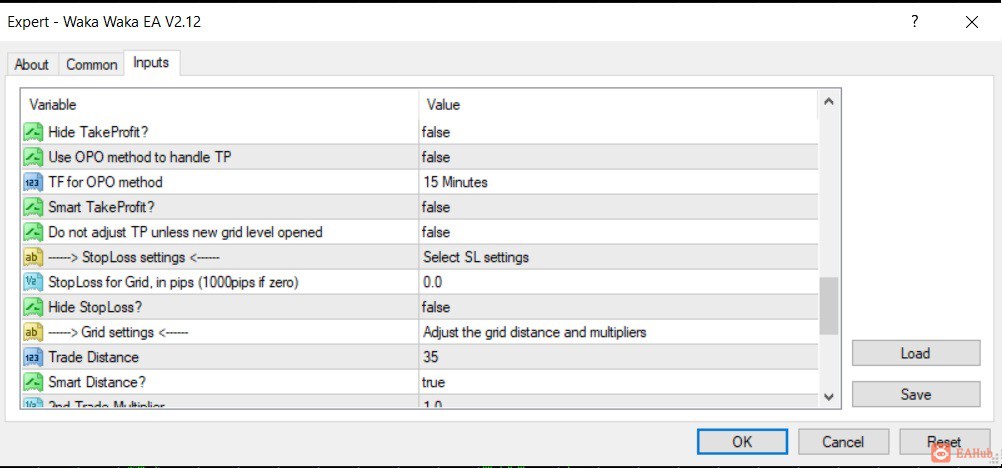The width and height of the screenshot is (1002, 468).
Task: Confirm settings with OK button
Action: point(742,442)
